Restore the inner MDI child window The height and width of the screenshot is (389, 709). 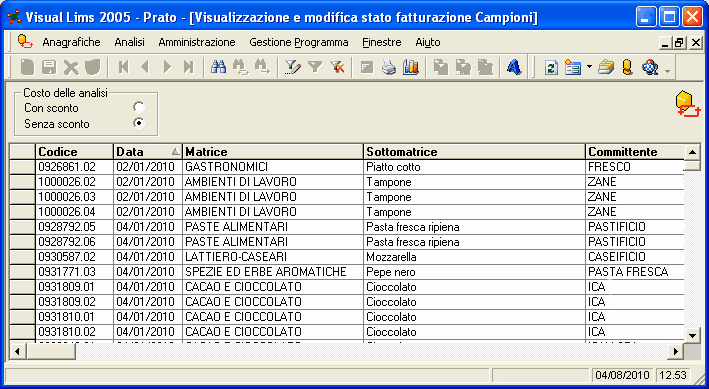point(679,43)
